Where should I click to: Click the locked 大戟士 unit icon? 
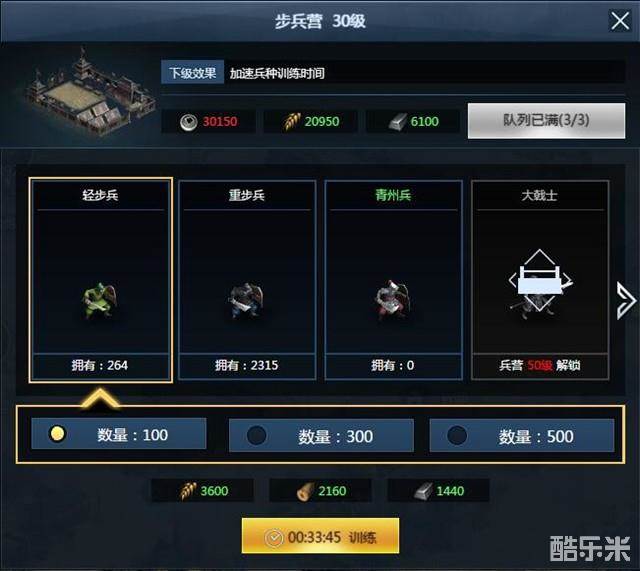coord(540,282)
